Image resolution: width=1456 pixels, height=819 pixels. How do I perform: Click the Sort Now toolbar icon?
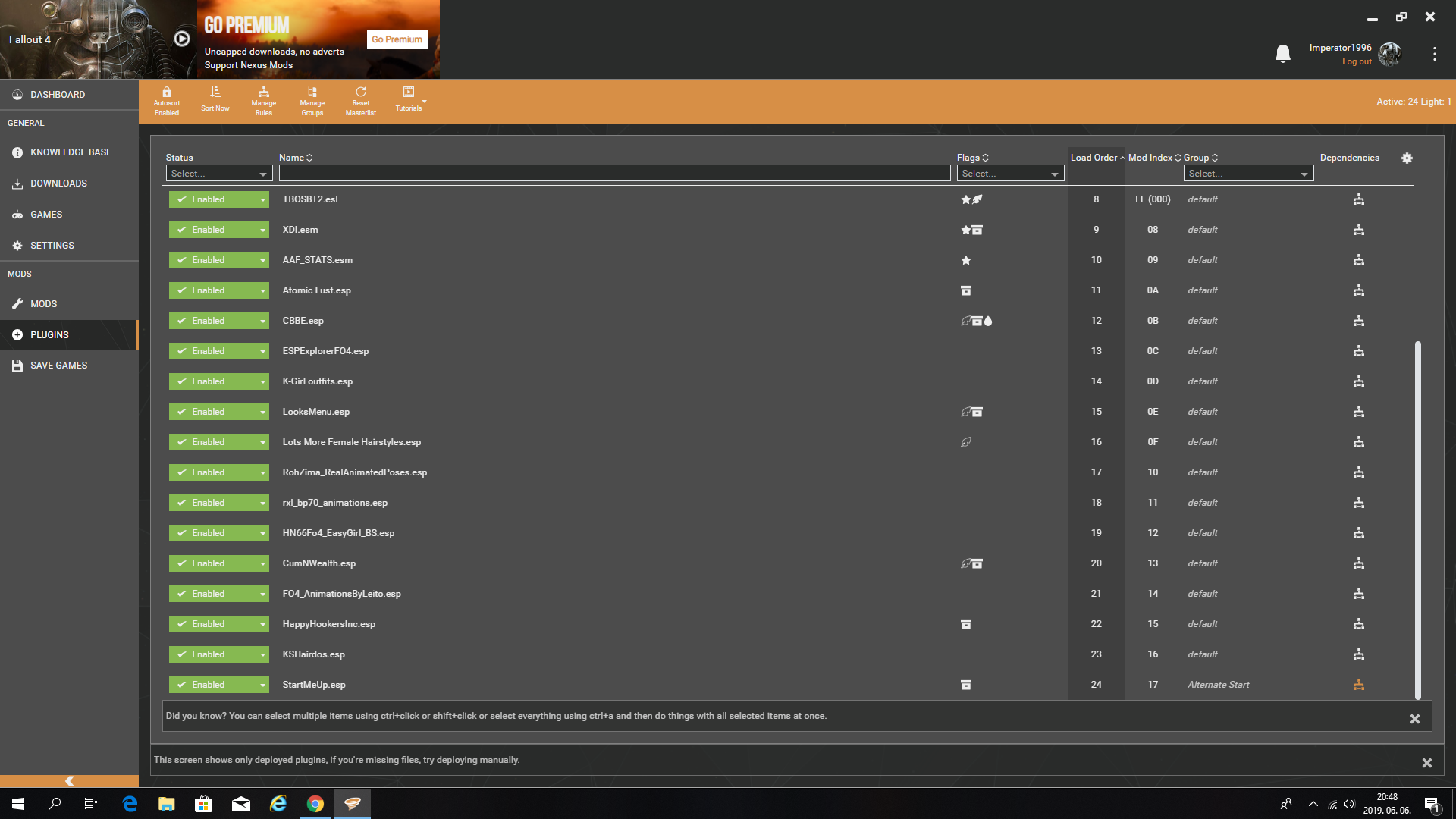pos(215,92)
